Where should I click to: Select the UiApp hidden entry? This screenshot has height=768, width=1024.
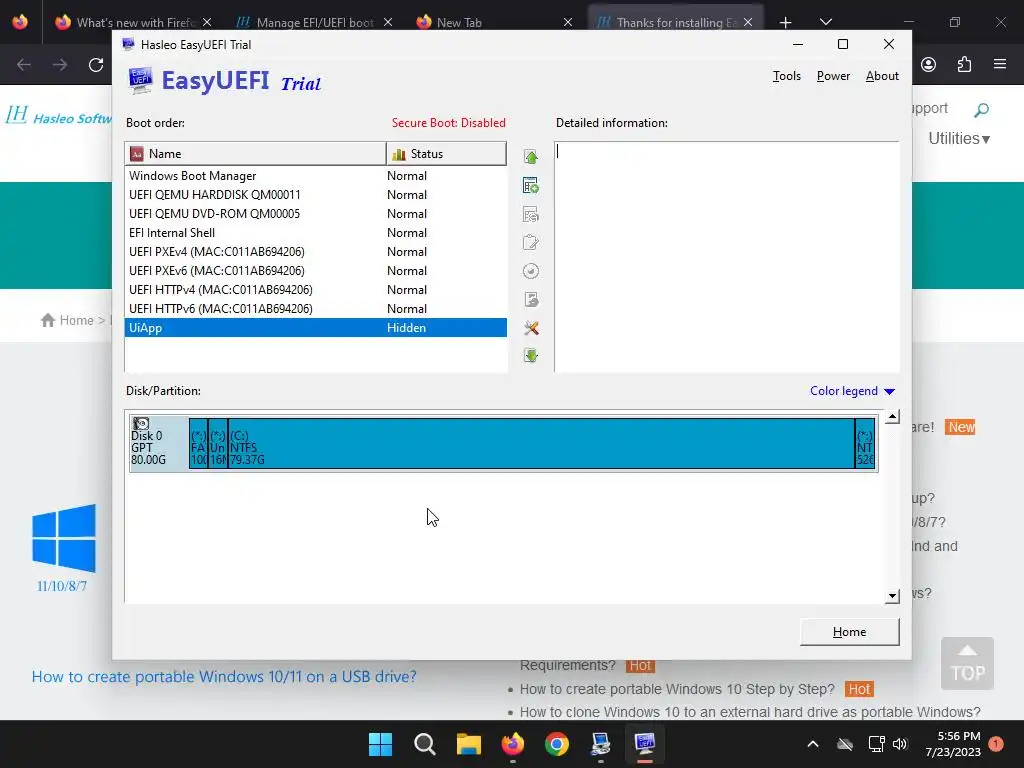point(315,327)
